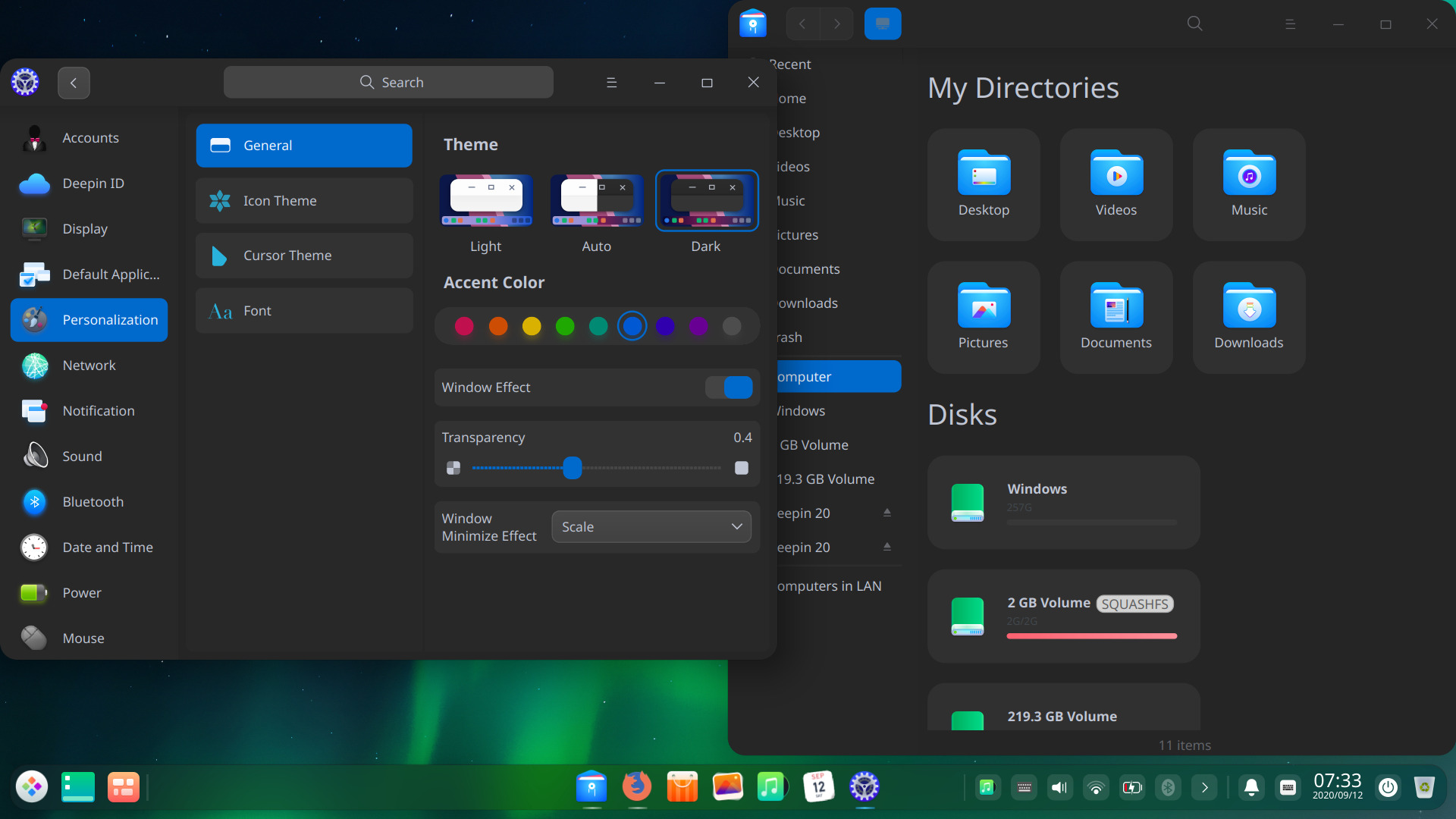The width and height of the screenshot is (1456, 819).
Task: Select the Light theme
Action: 485,201
